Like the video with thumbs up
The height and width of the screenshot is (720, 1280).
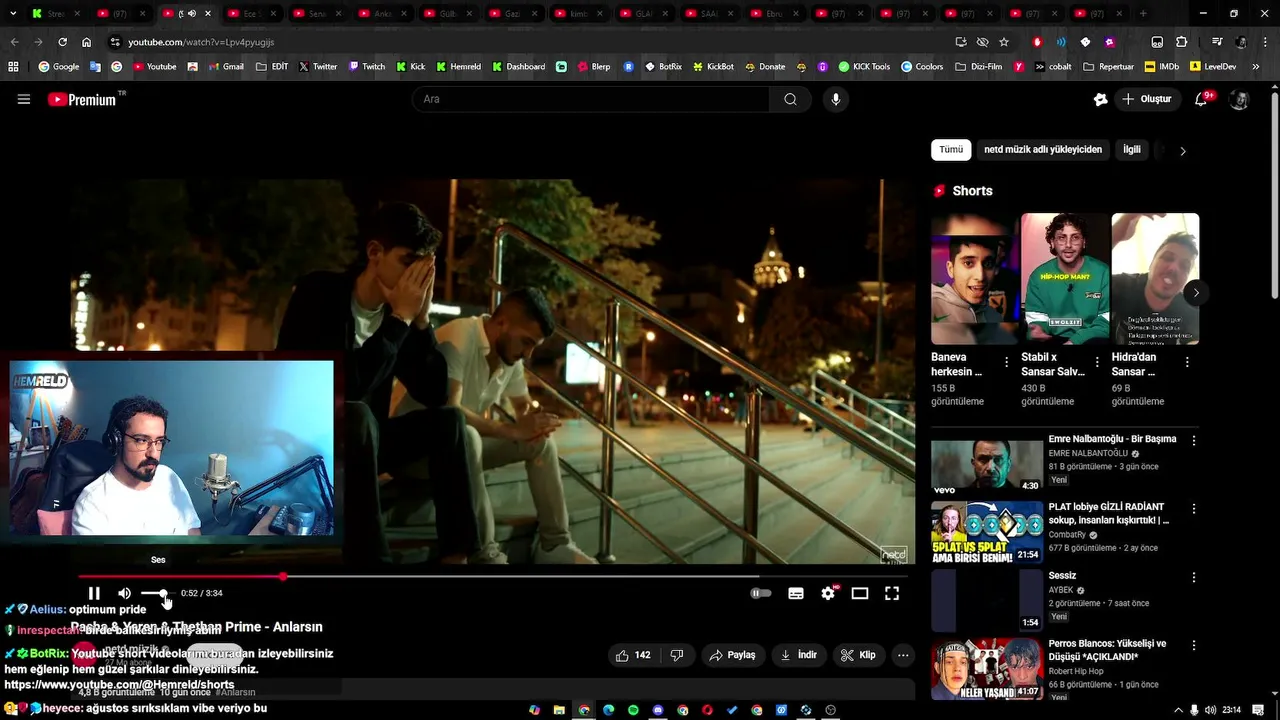click(x=633, y=655)
